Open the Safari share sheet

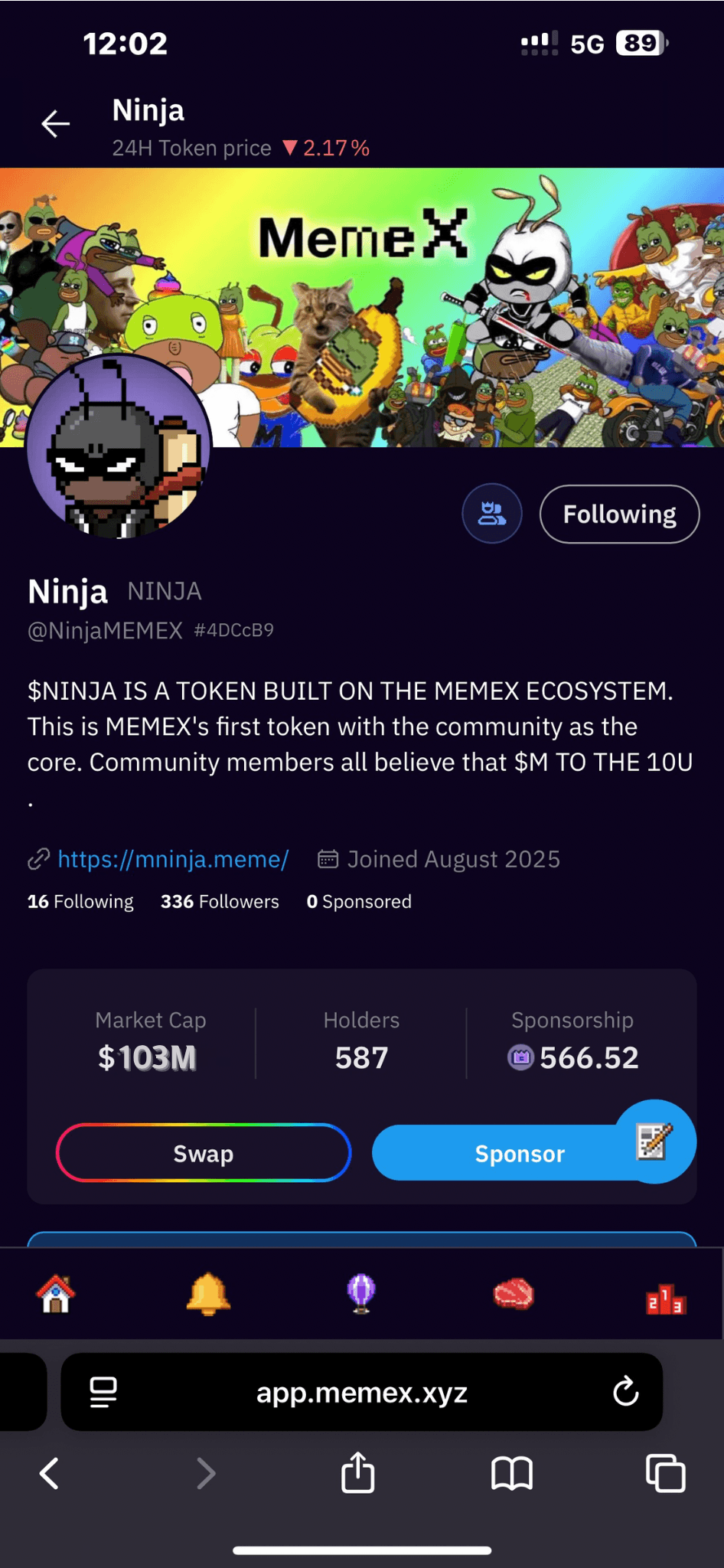(x=358, y=1474)
